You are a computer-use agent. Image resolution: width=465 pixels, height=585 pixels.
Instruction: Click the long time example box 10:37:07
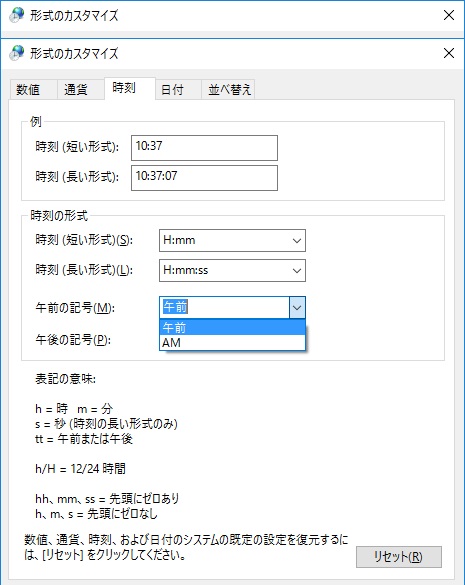point(204,178)
